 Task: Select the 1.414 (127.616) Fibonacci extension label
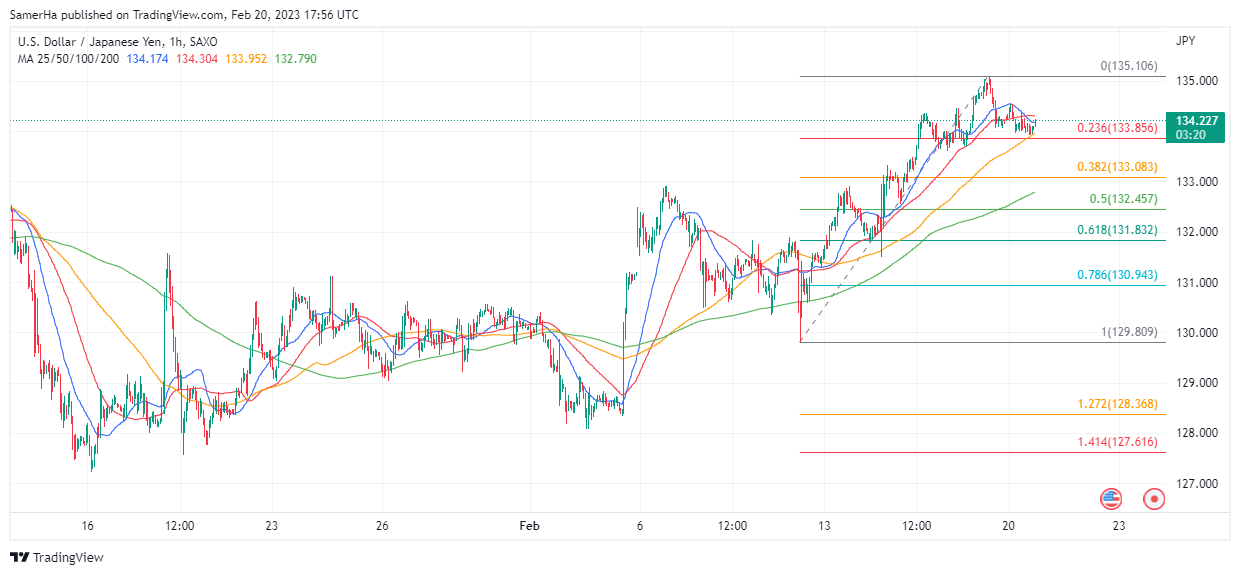pos(1116,441)
